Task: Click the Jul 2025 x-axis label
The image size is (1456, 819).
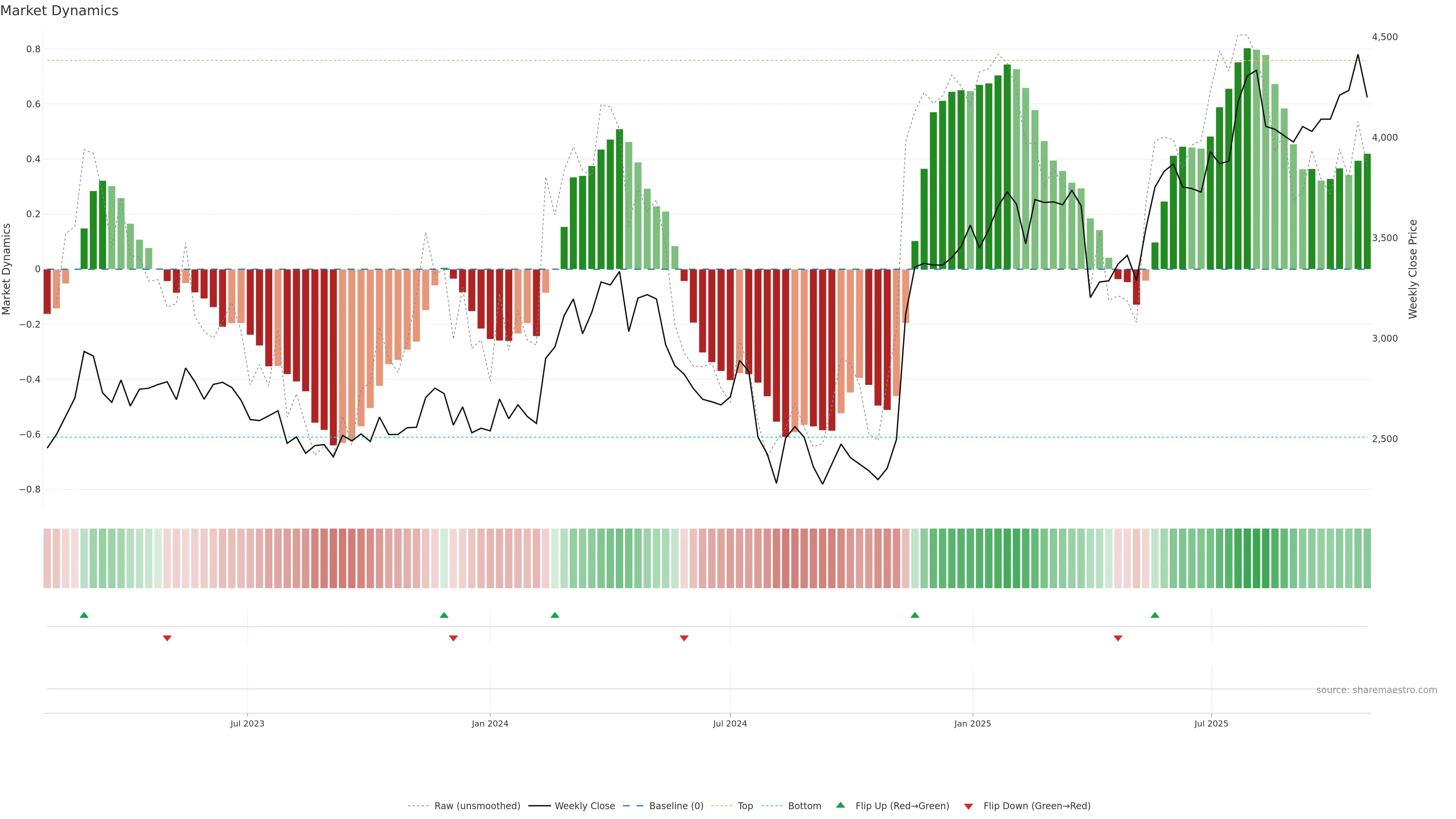Action: (1211, 723)
